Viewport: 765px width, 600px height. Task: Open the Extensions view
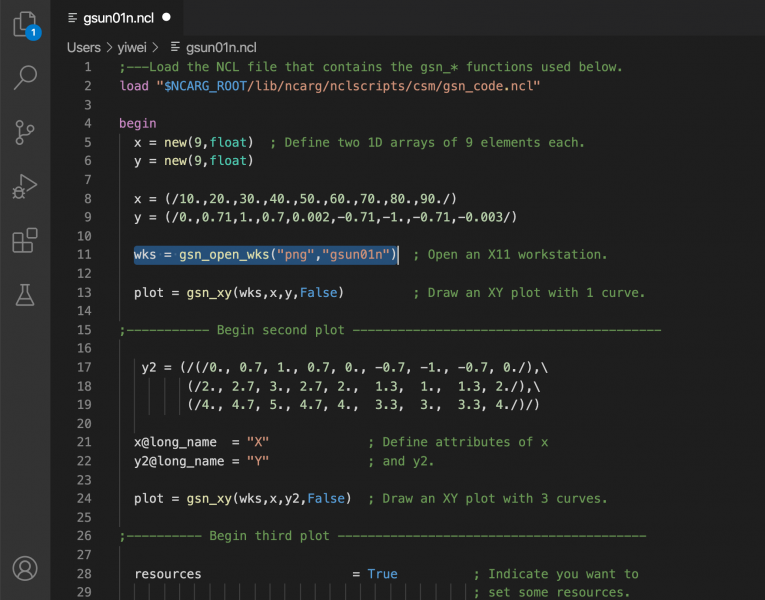(25, 240)
